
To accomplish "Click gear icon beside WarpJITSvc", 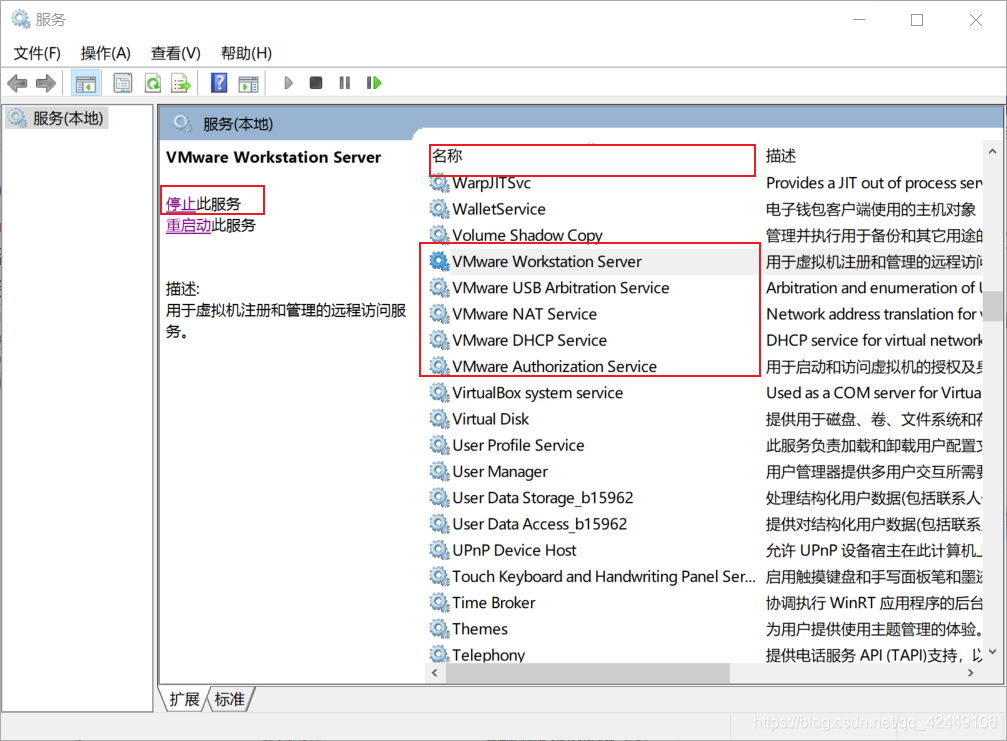I will (x=439, y=183).
